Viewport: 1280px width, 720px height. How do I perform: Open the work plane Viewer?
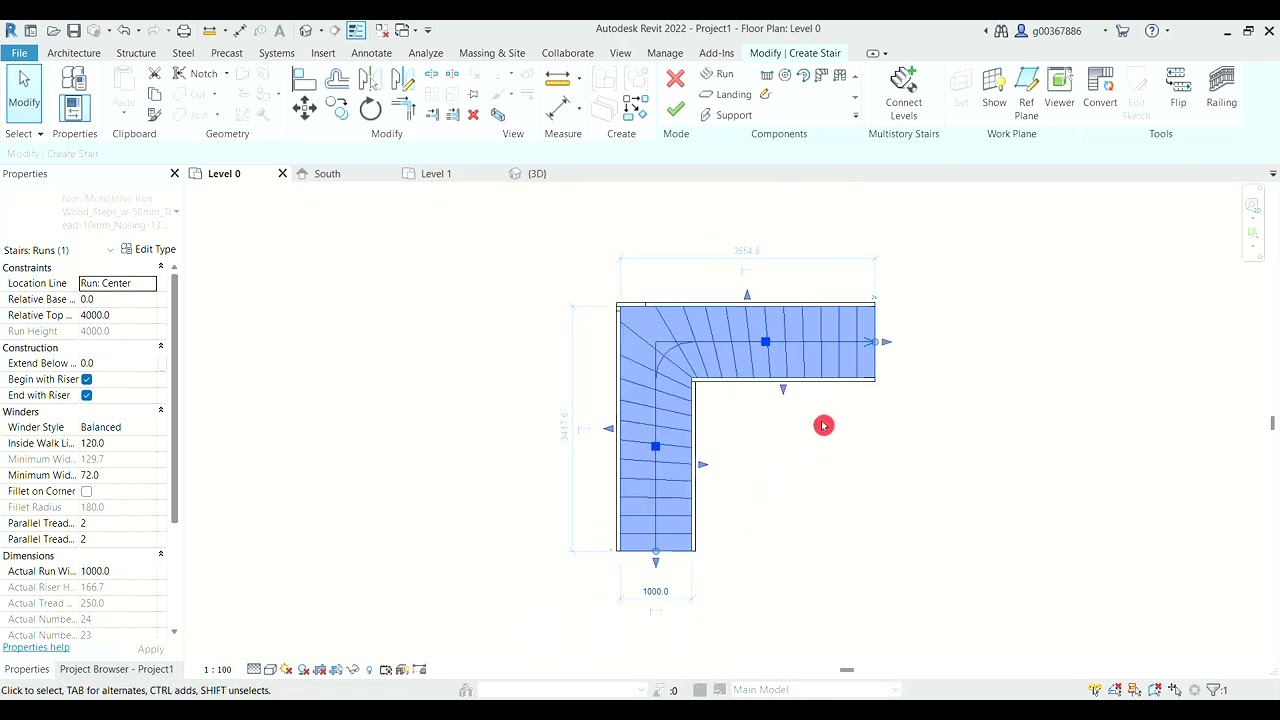[x=1059, y=88]
